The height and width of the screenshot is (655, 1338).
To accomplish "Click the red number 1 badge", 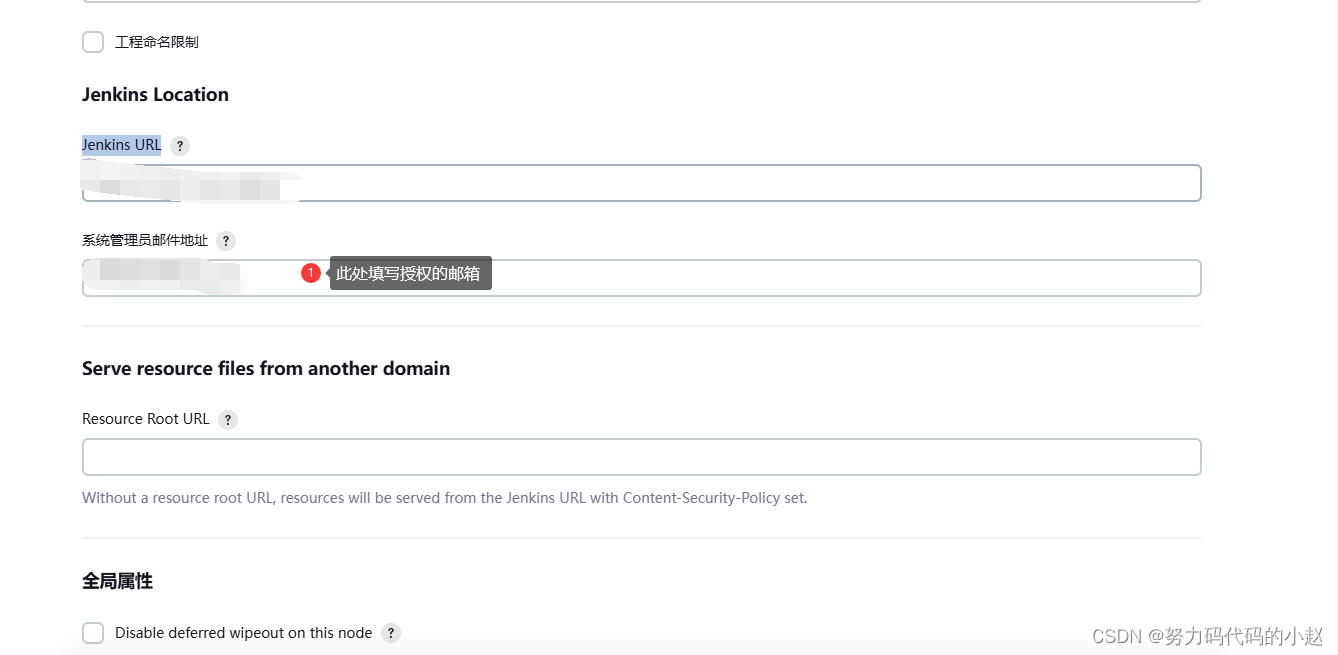I will 311,273.
